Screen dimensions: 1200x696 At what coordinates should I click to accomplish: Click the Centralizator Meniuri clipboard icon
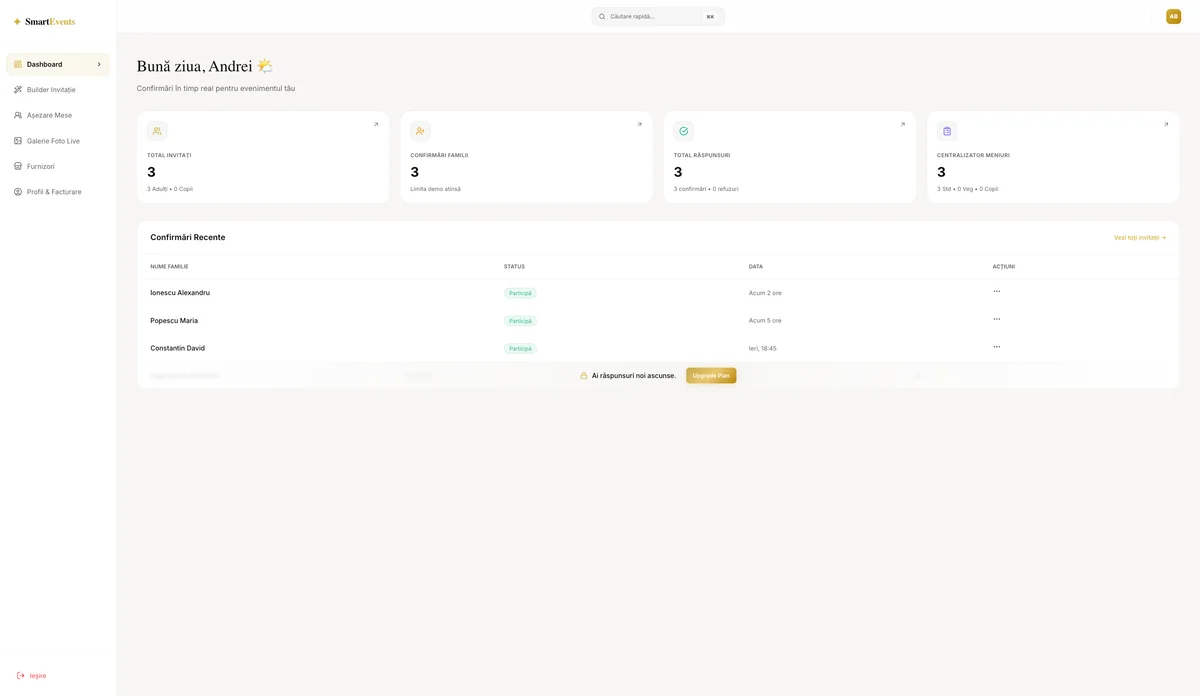947,131
